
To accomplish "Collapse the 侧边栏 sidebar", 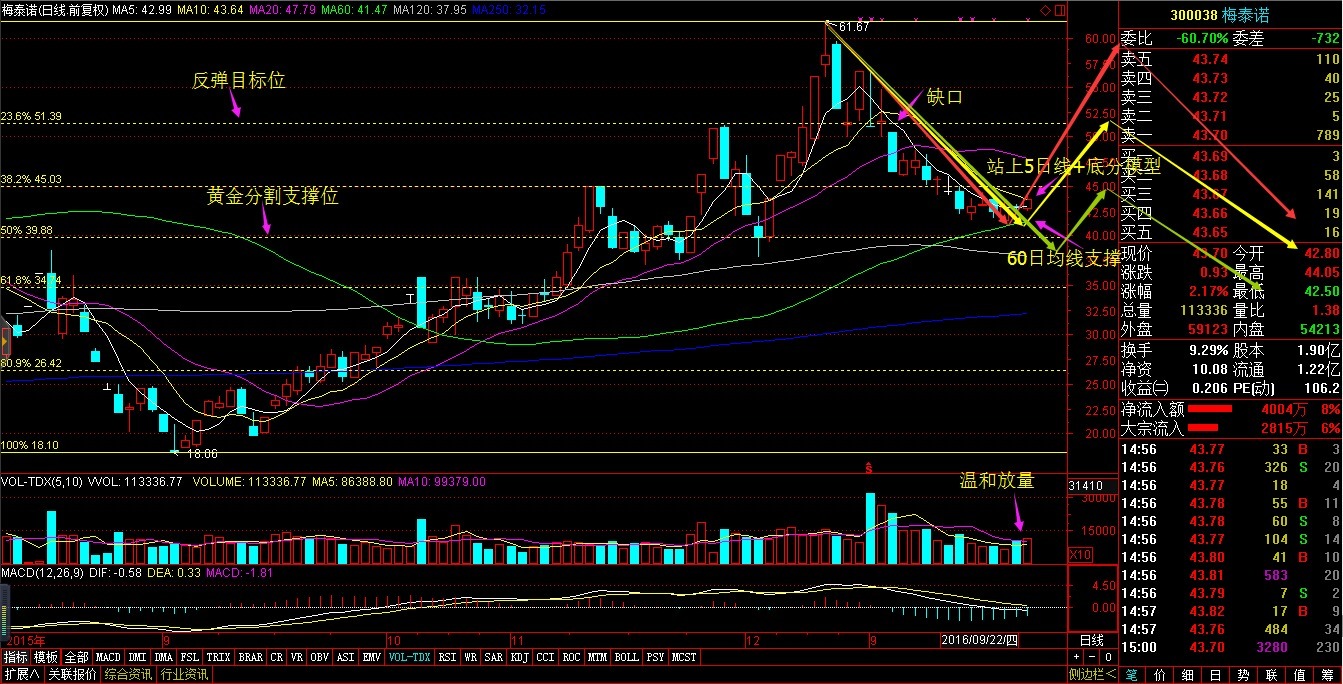I will click(1092, 675).
